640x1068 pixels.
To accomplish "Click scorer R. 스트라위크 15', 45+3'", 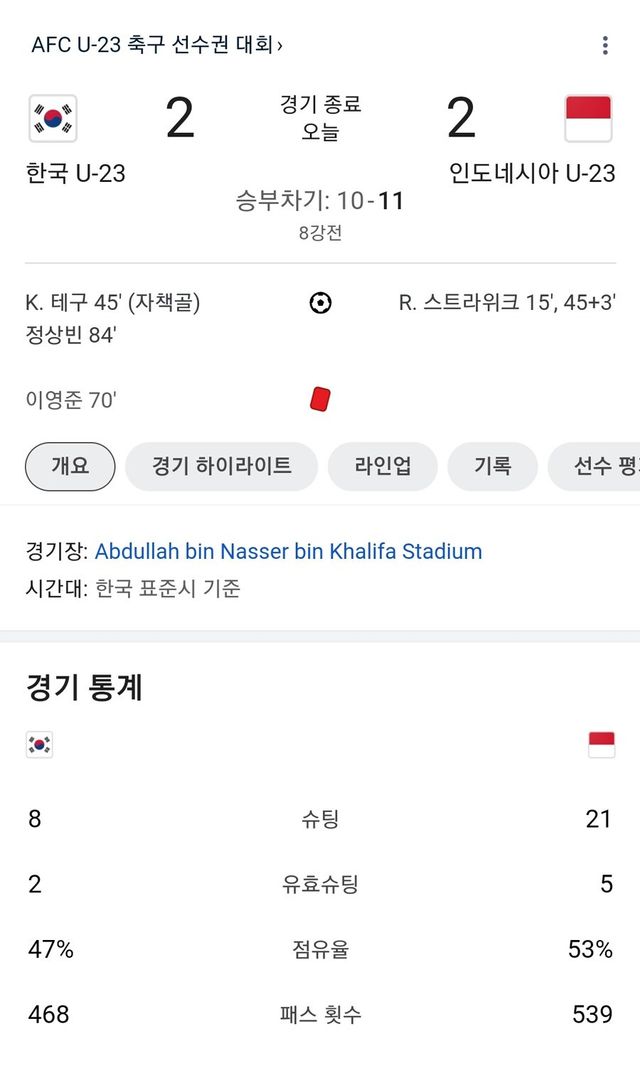I will click(507, 303).
